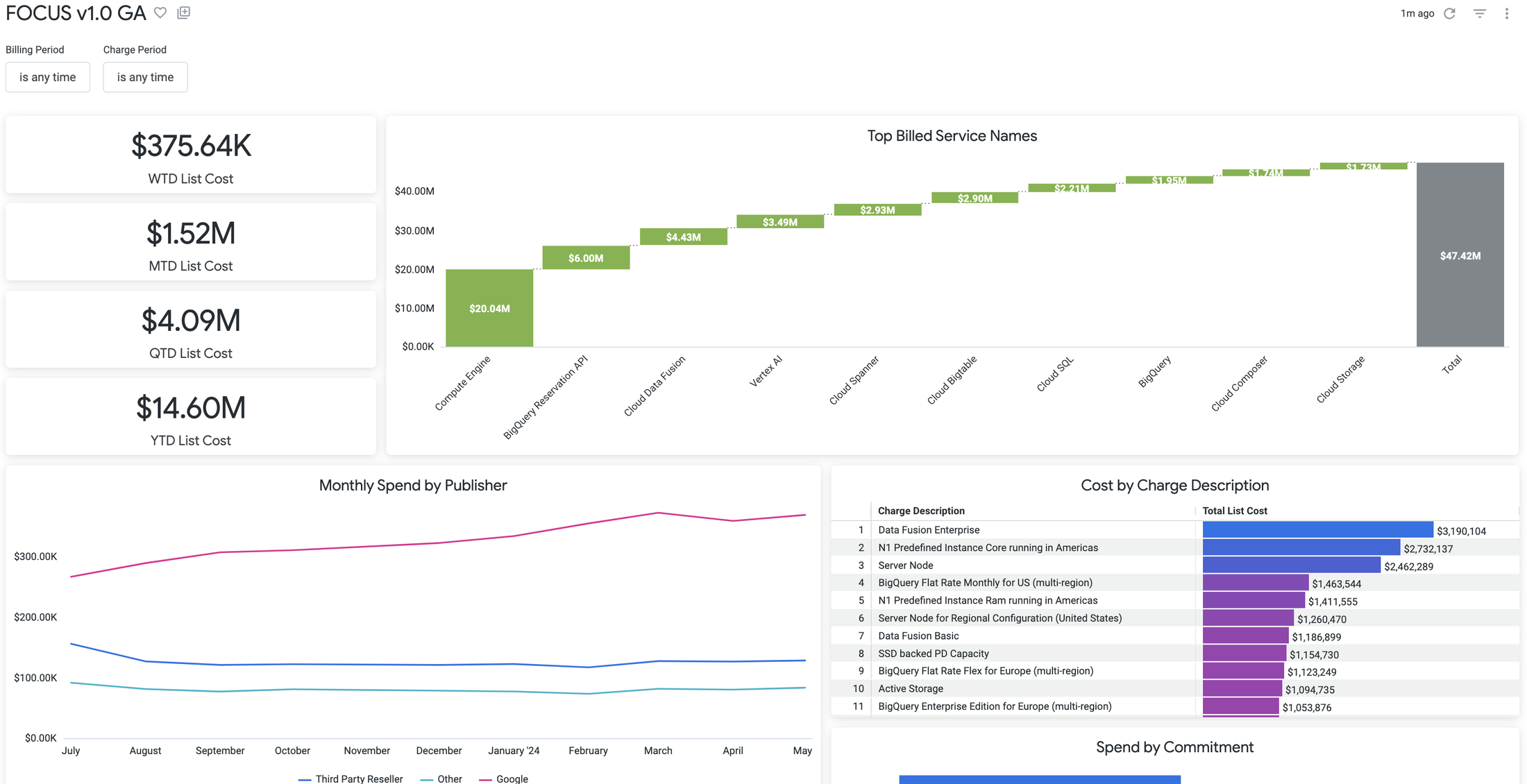1527x784 pixels.
Task: Click the $375.64K WTD List Cost value
Action: (x=191, y=146)
